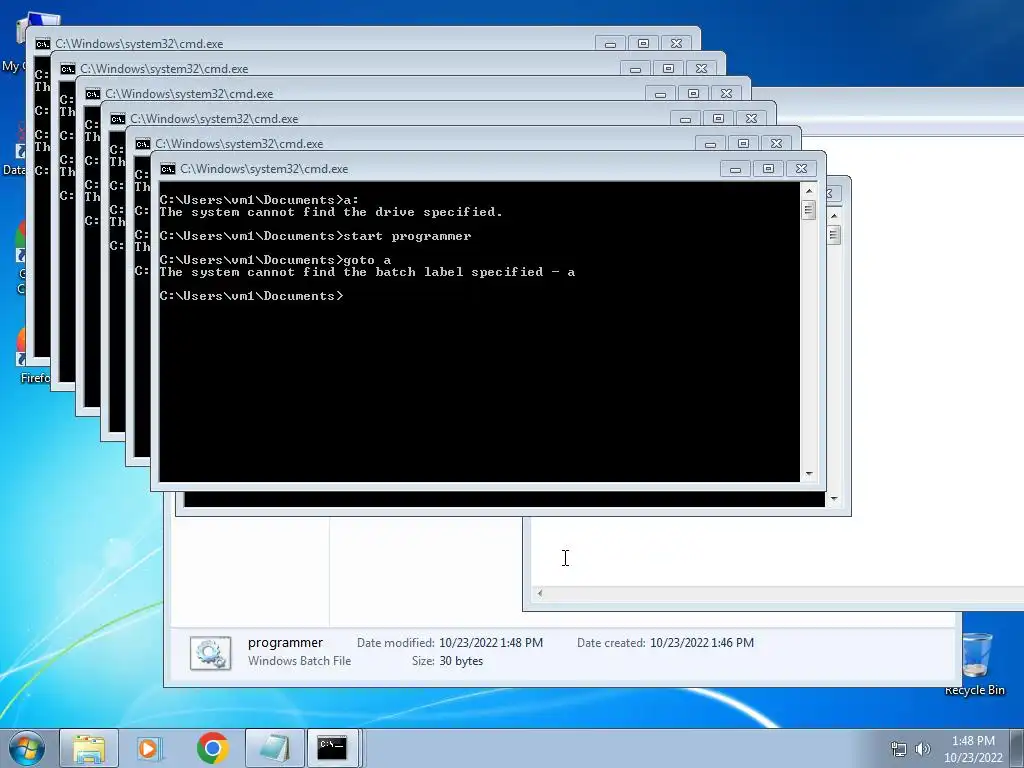The image size is (1024, 768).
Task: Minimize the front cmd.exe window
Action: click(x=735, y=169)
